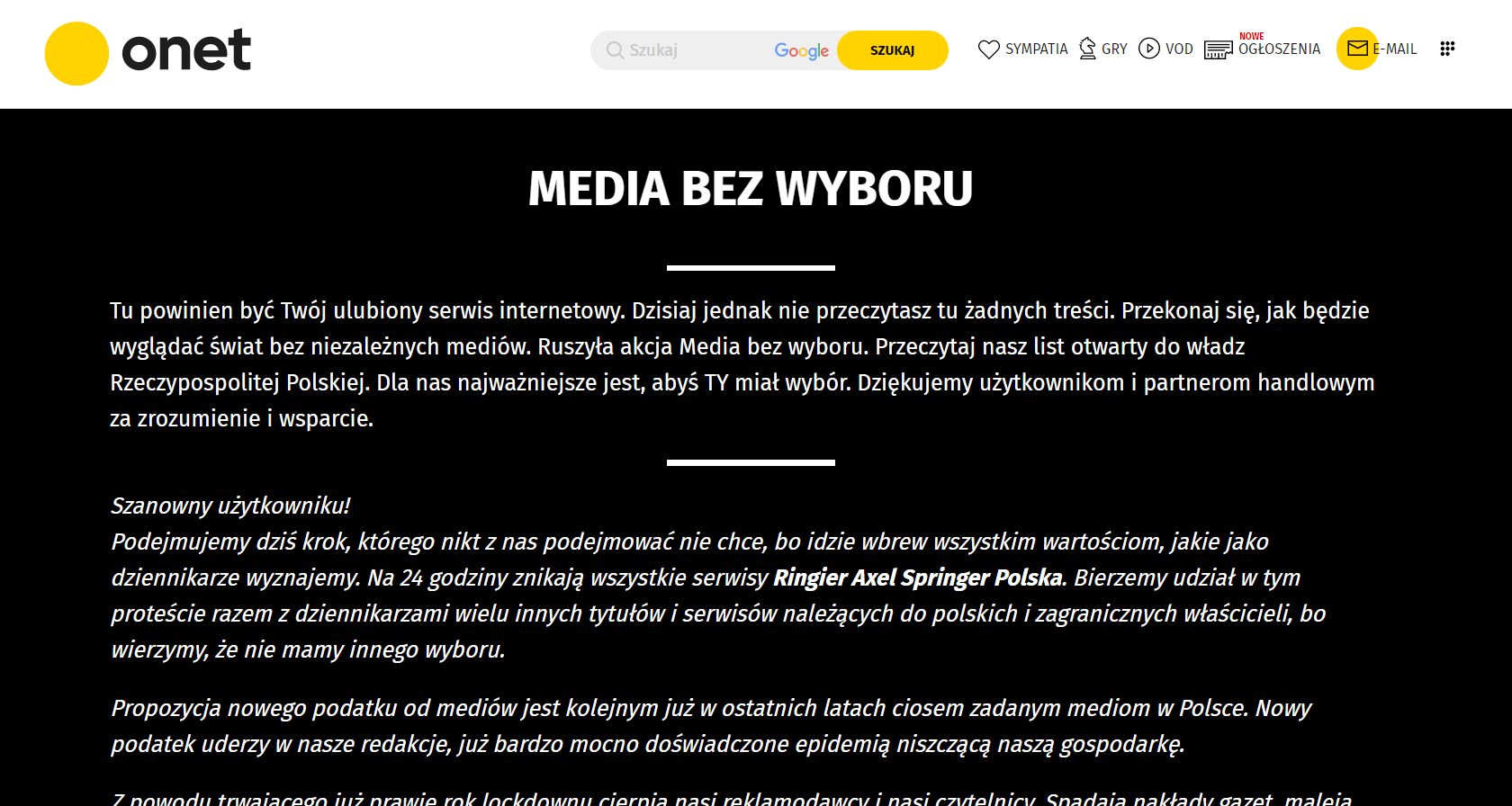
Task: Open the OGŁOSZENIA link
Action: (1279, 49)
